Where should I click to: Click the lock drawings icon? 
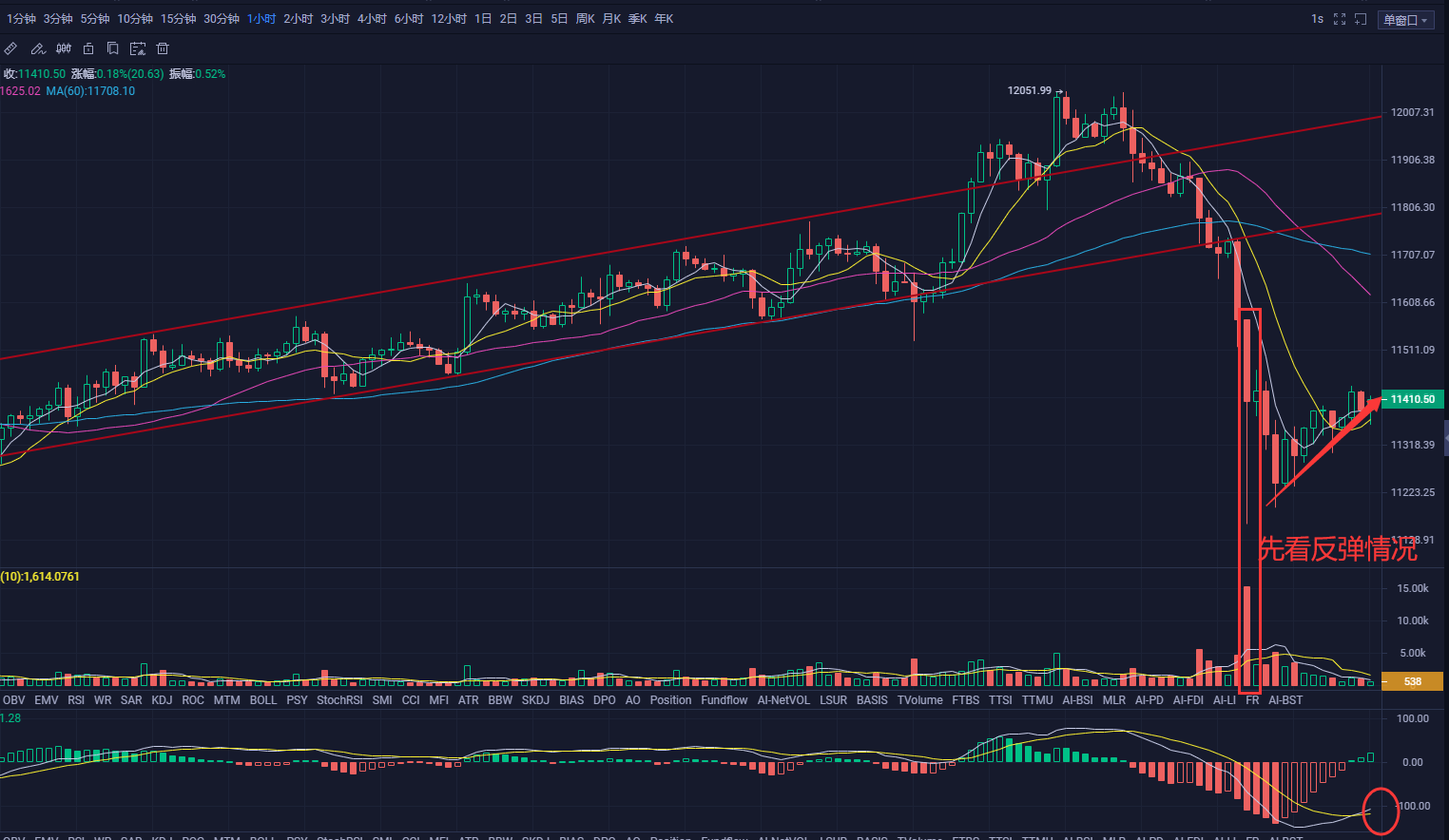tap(88, 48)
